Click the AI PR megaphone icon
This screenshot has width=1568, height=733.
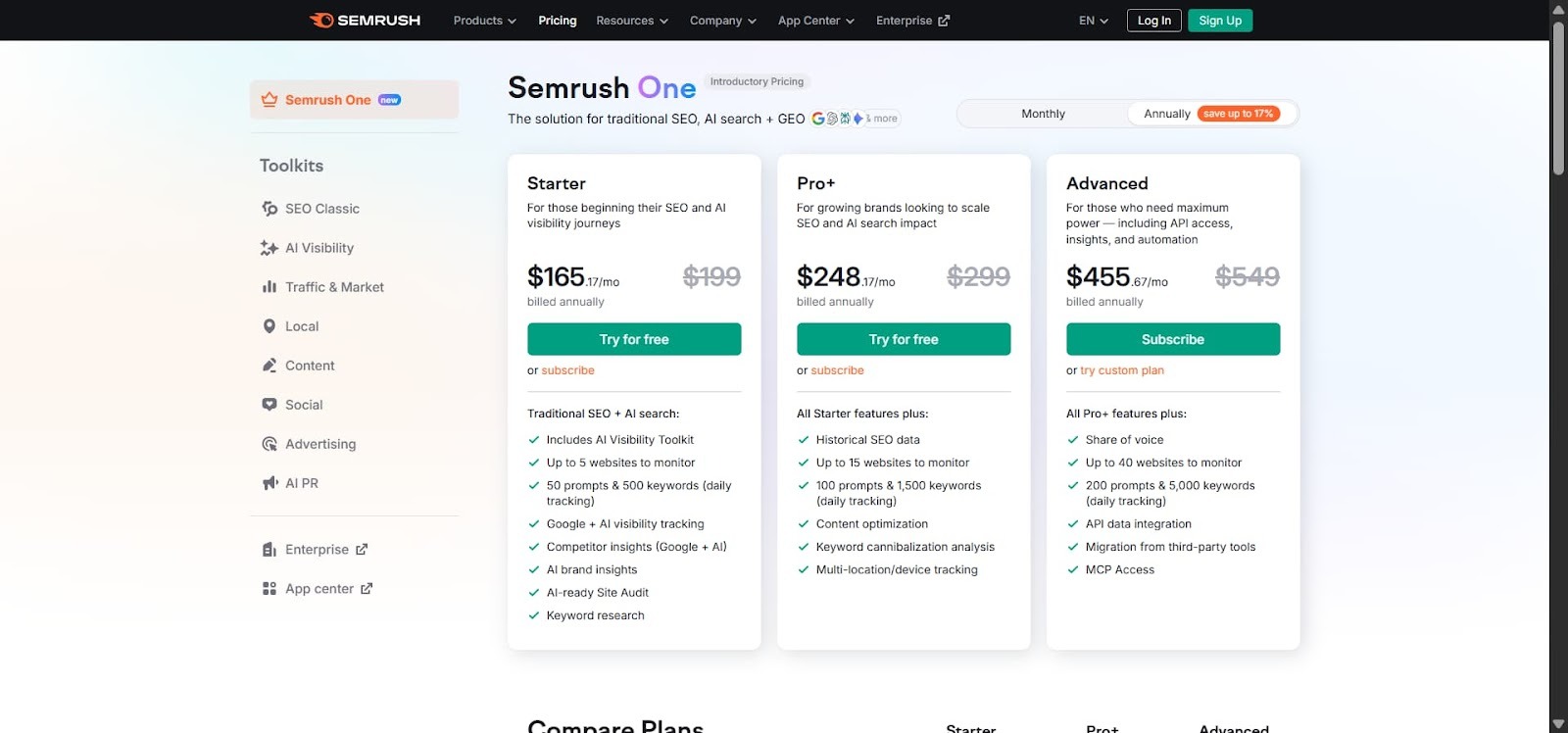point(270,483)
